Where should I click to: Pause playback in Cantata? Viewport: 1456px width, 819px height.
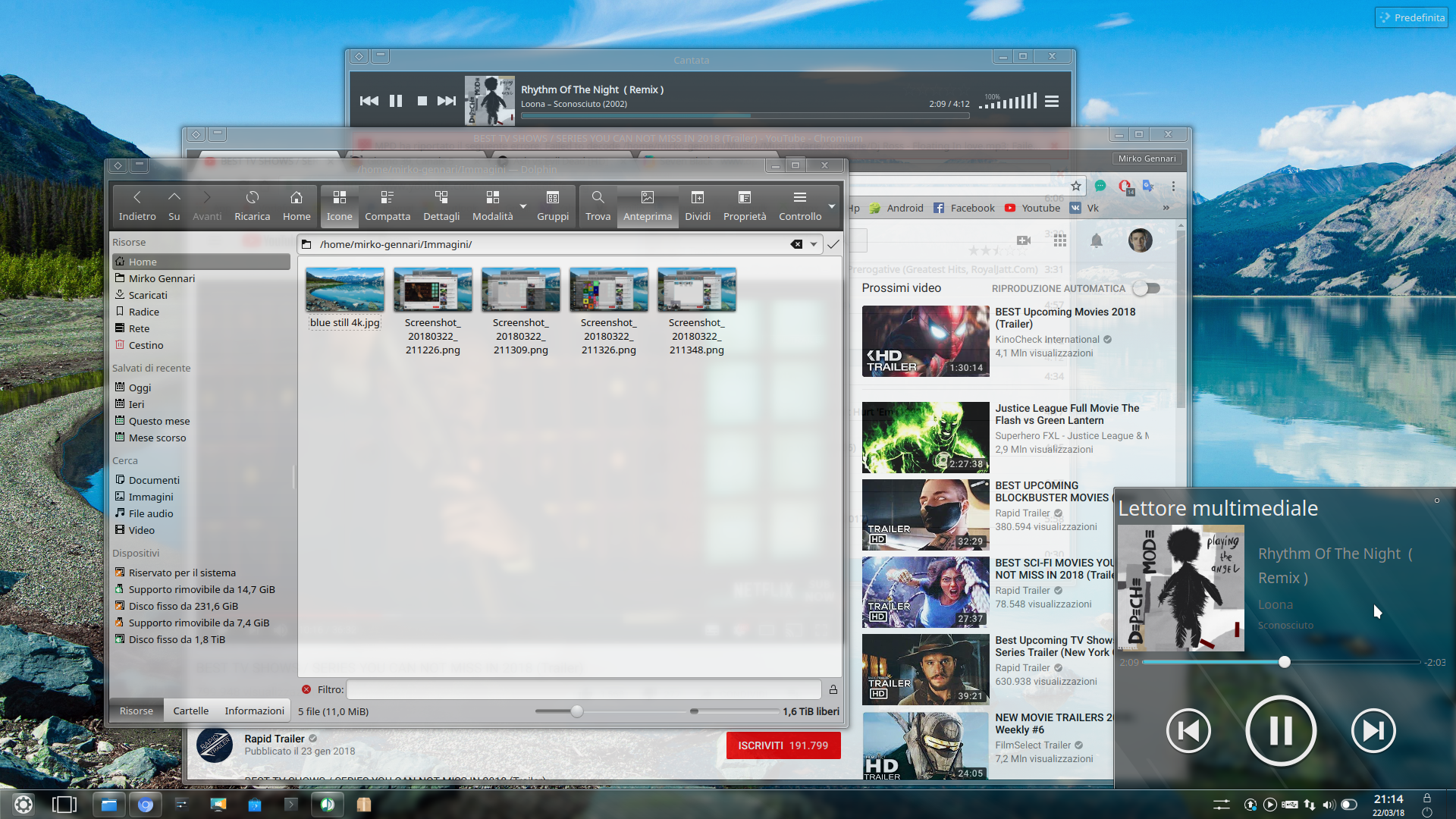[396, 101]
